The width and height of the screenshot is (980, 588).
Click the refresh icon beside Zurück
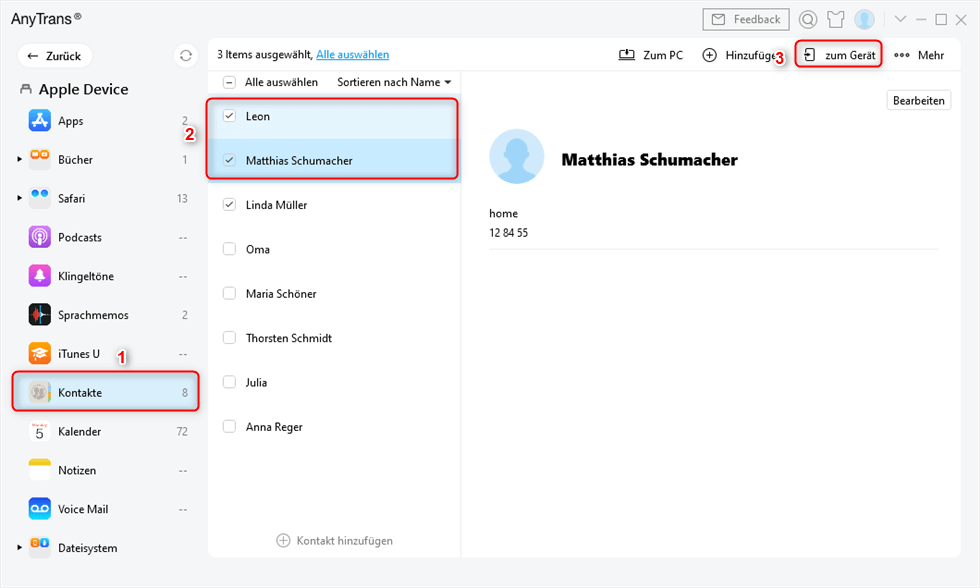[x=185, y=56]
